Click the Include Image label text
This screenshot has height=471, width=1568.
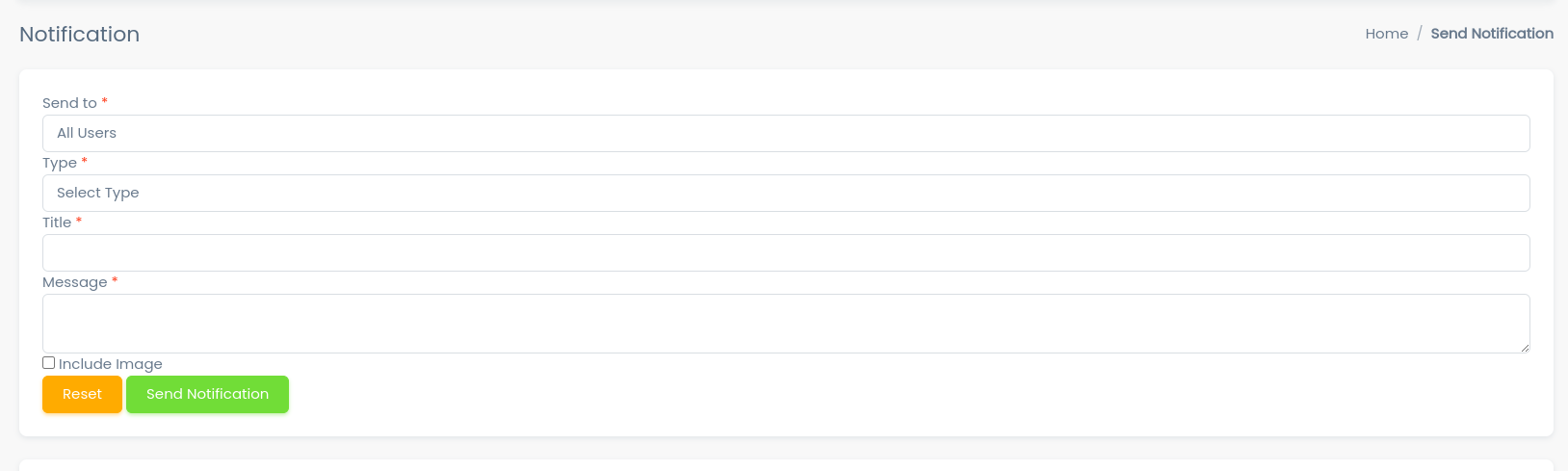tap(111, 364)
